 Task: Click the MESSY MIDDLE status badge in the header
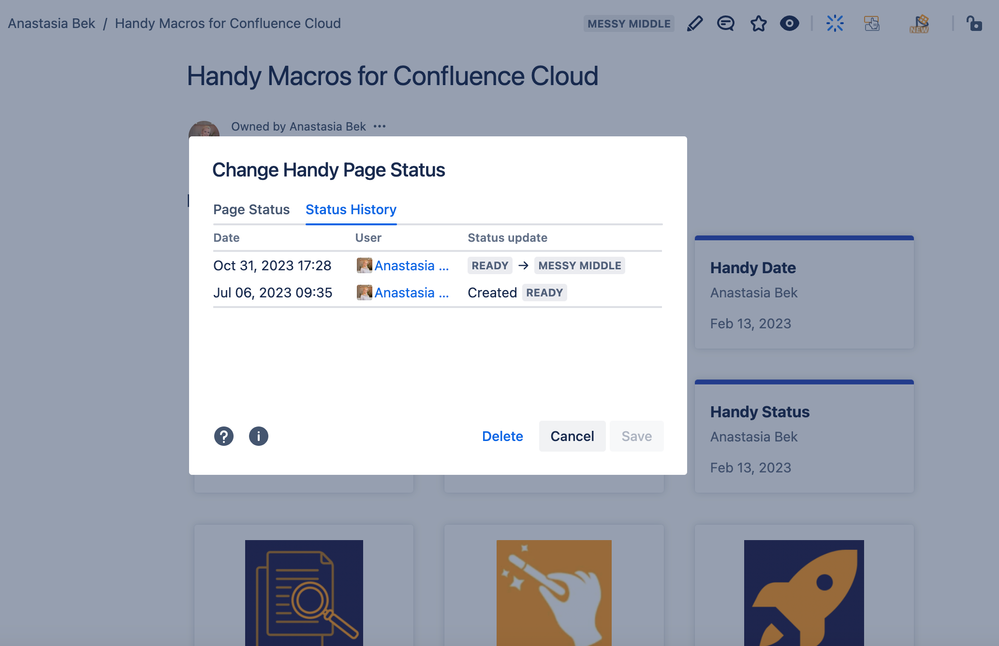tap(629, 24)
